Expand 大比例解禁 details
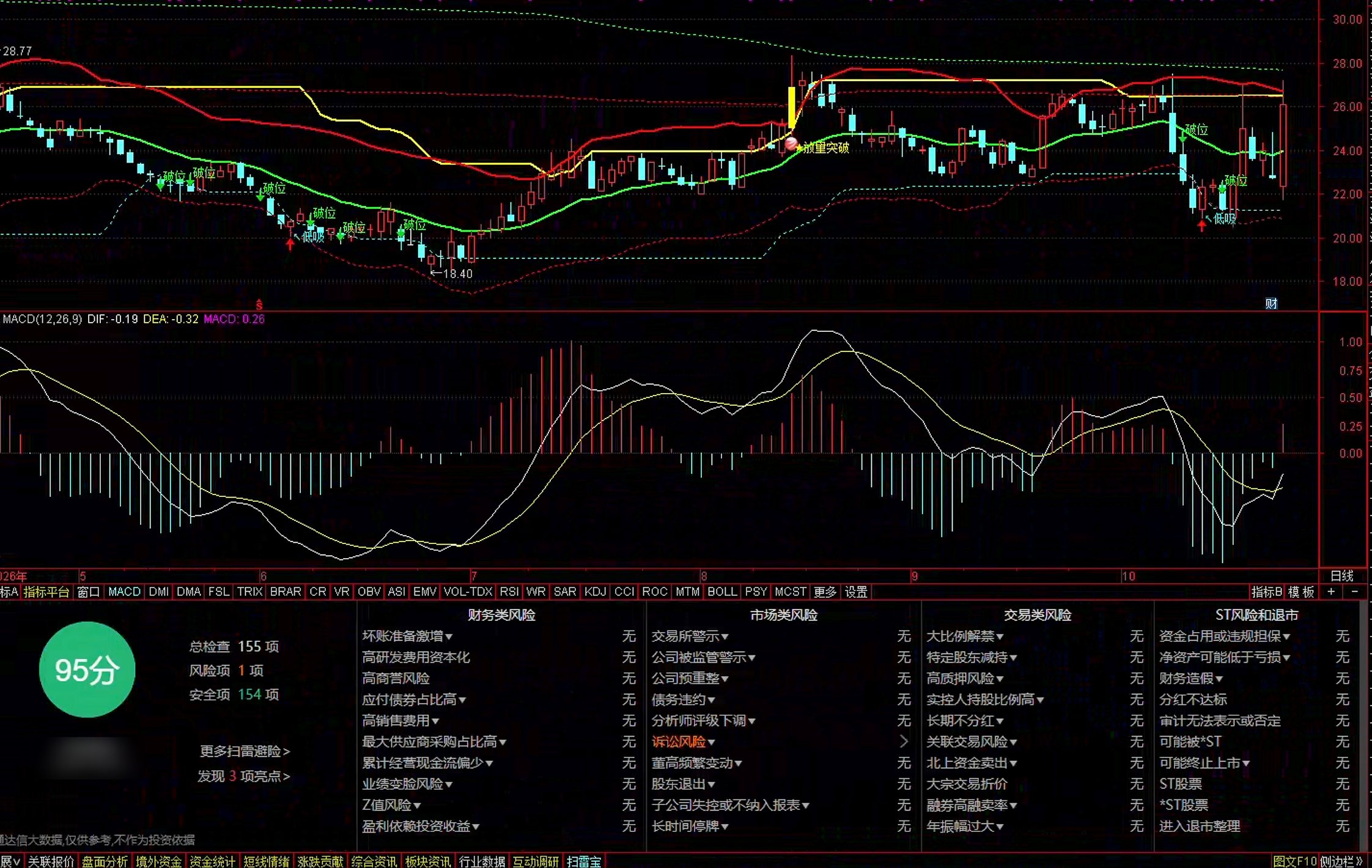 click(965, 636)
